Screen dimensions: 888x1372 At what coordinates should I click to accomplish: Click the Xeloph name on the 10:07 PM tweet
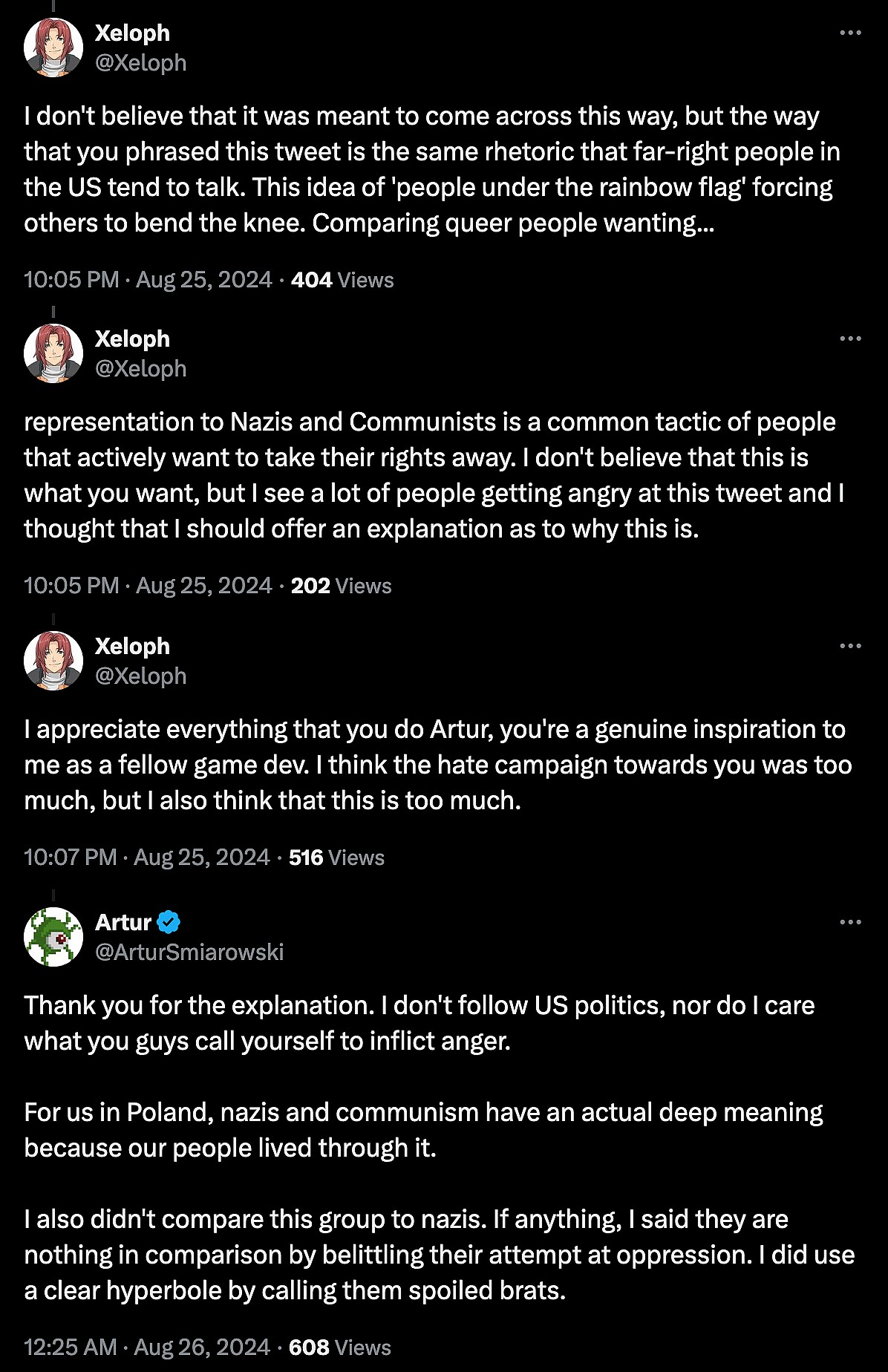tap(132, 646)
